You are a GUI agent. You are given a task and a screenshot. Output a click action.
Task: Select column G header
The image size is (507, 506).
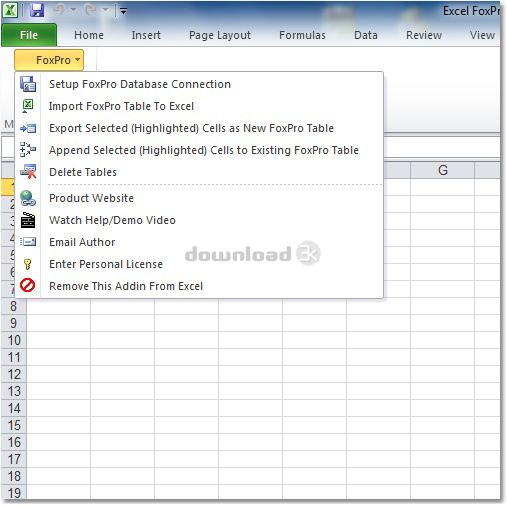tap(442, 170)
